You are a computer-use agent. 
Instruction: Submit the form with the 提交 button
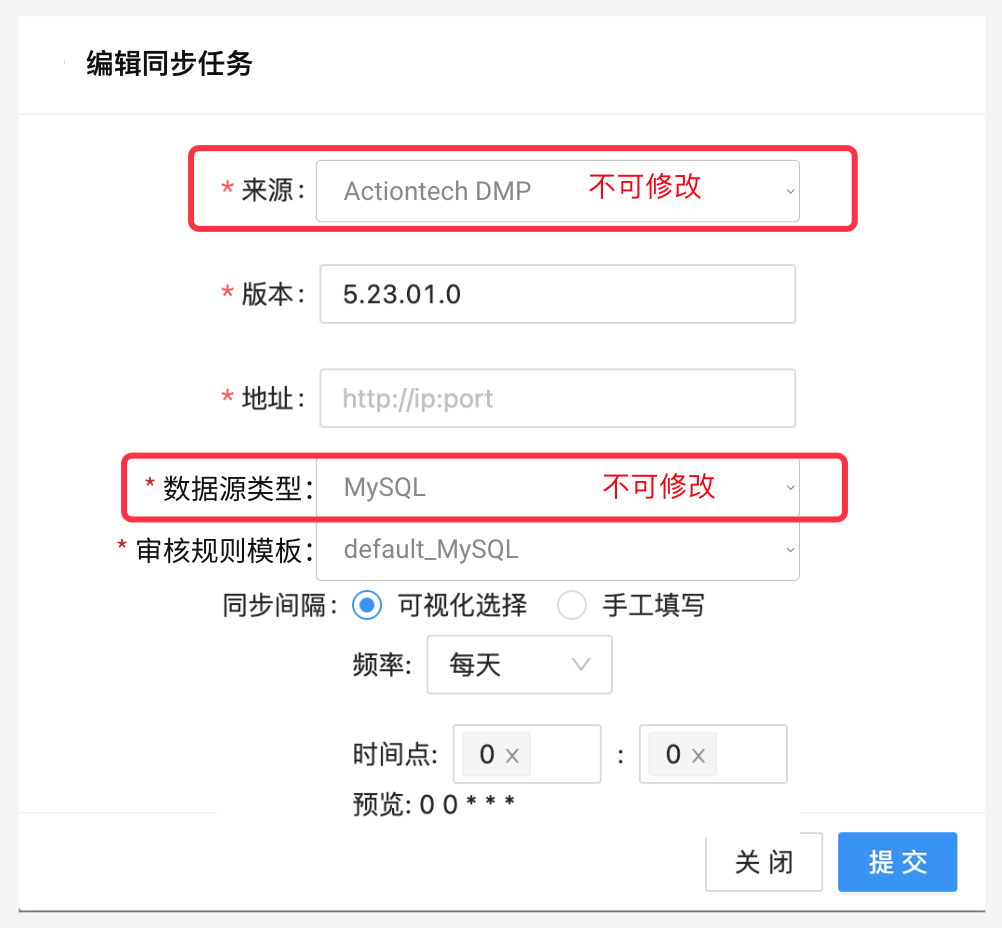tap(897, 862)
